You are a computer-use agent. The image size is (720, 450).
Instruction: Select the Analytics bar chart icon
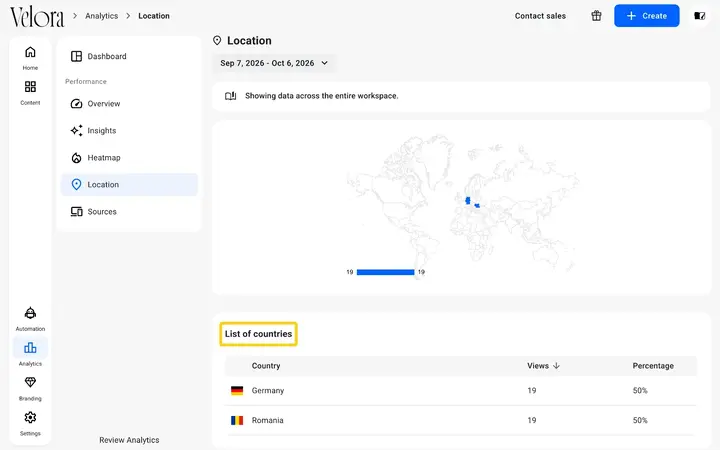click(30, 348)
